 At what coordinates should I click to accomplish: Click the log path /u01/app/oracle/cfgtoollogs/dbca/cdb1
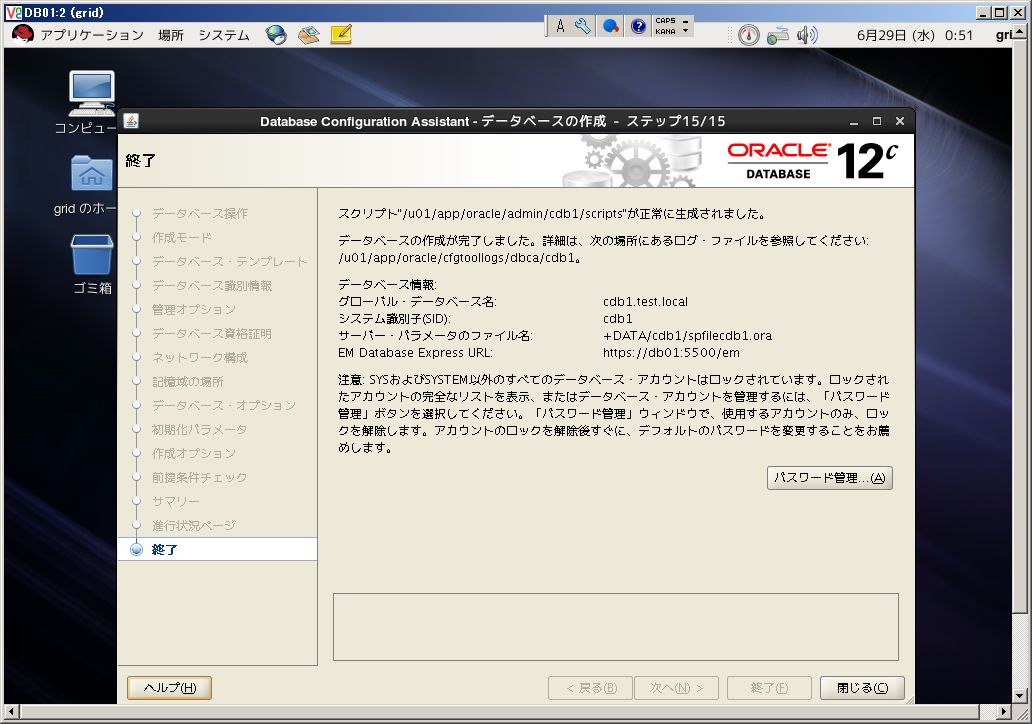459,258
